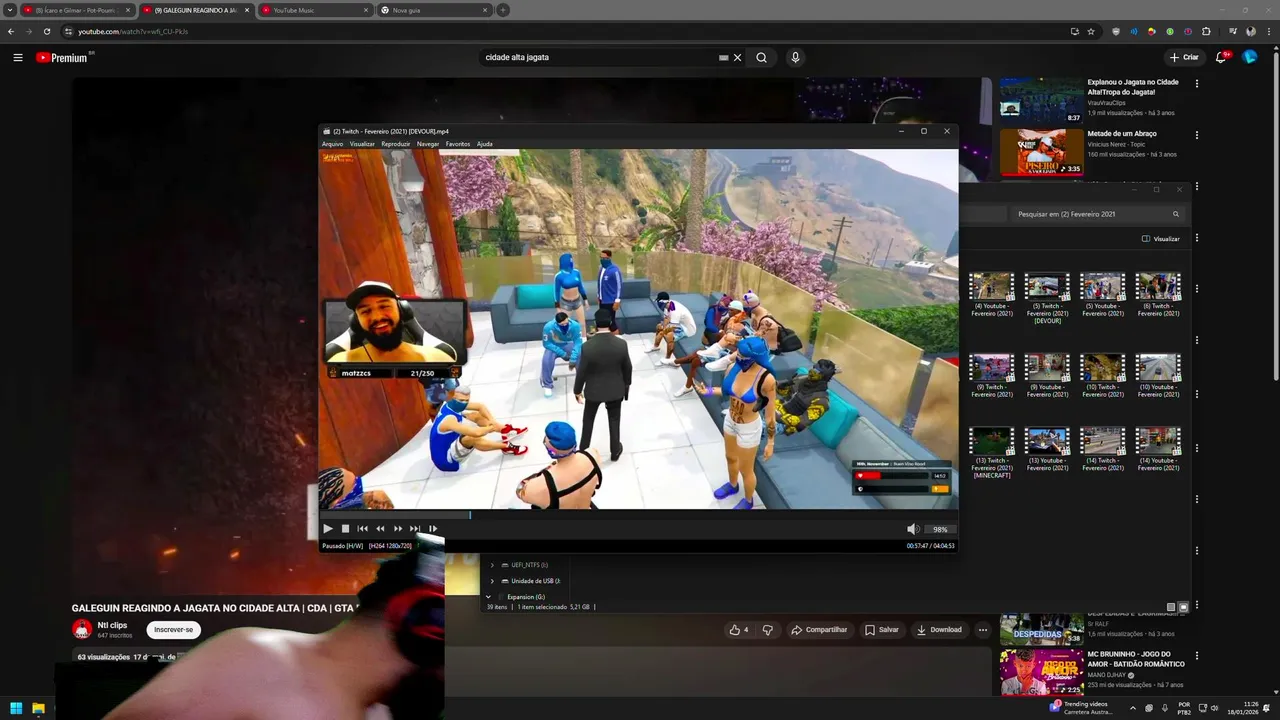The width and height of the screenshot is (1280, 720).
Task: Open the more actions ellipsis beside Download
Action: tap(983, 630)
